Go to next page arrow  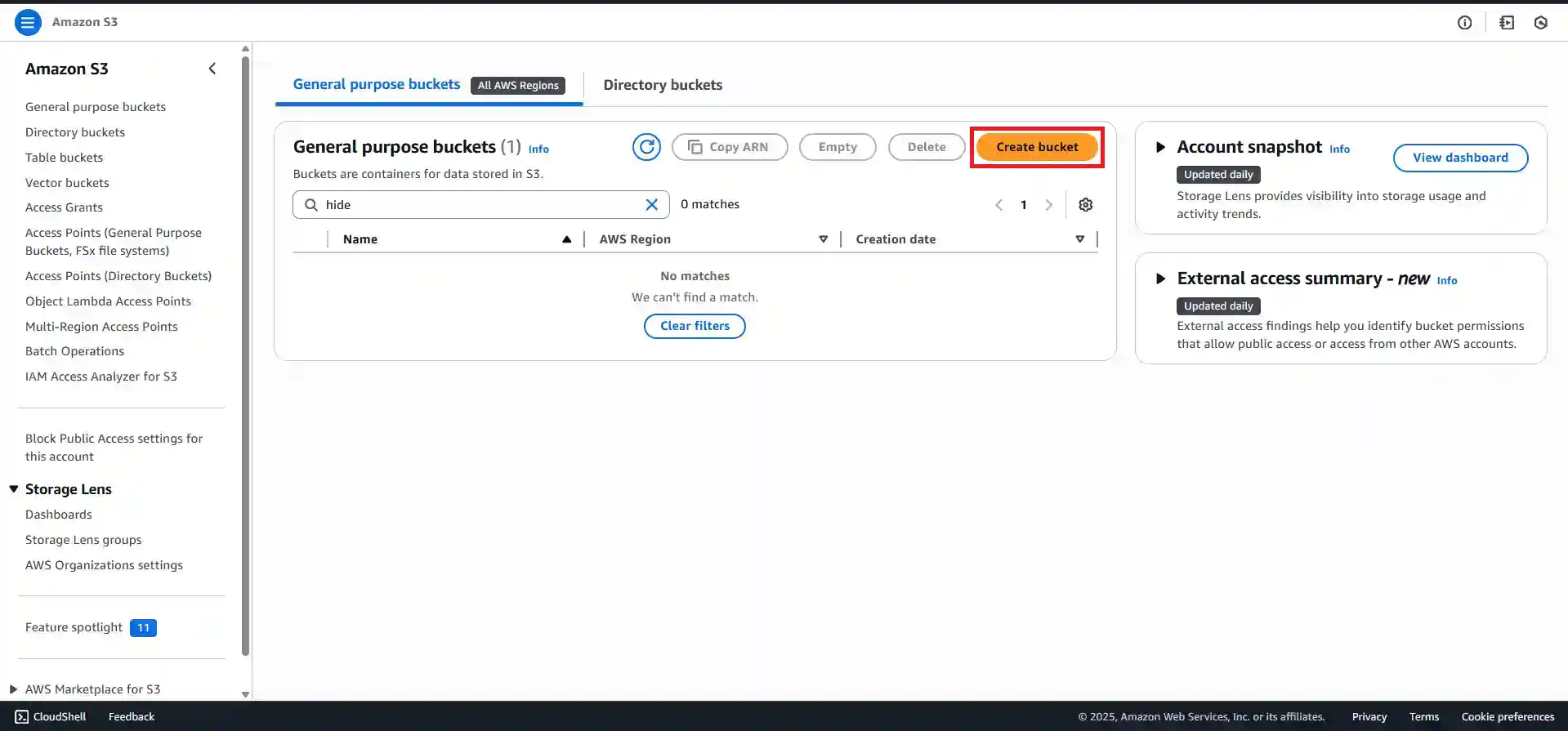tap(1049, 205)
